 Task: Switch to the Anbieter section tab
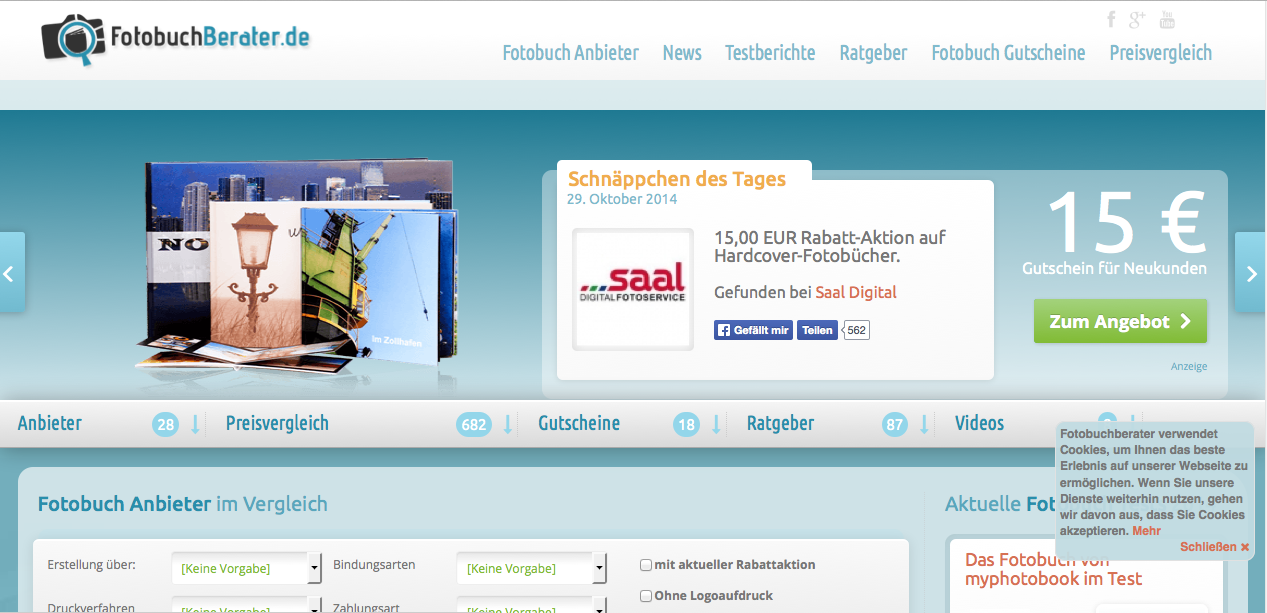click(50, 423)
